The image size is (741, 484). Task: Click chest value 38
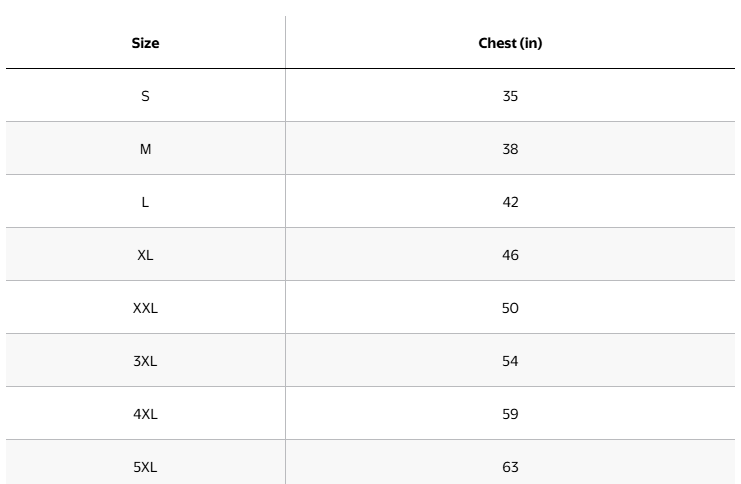click(510, 149)
